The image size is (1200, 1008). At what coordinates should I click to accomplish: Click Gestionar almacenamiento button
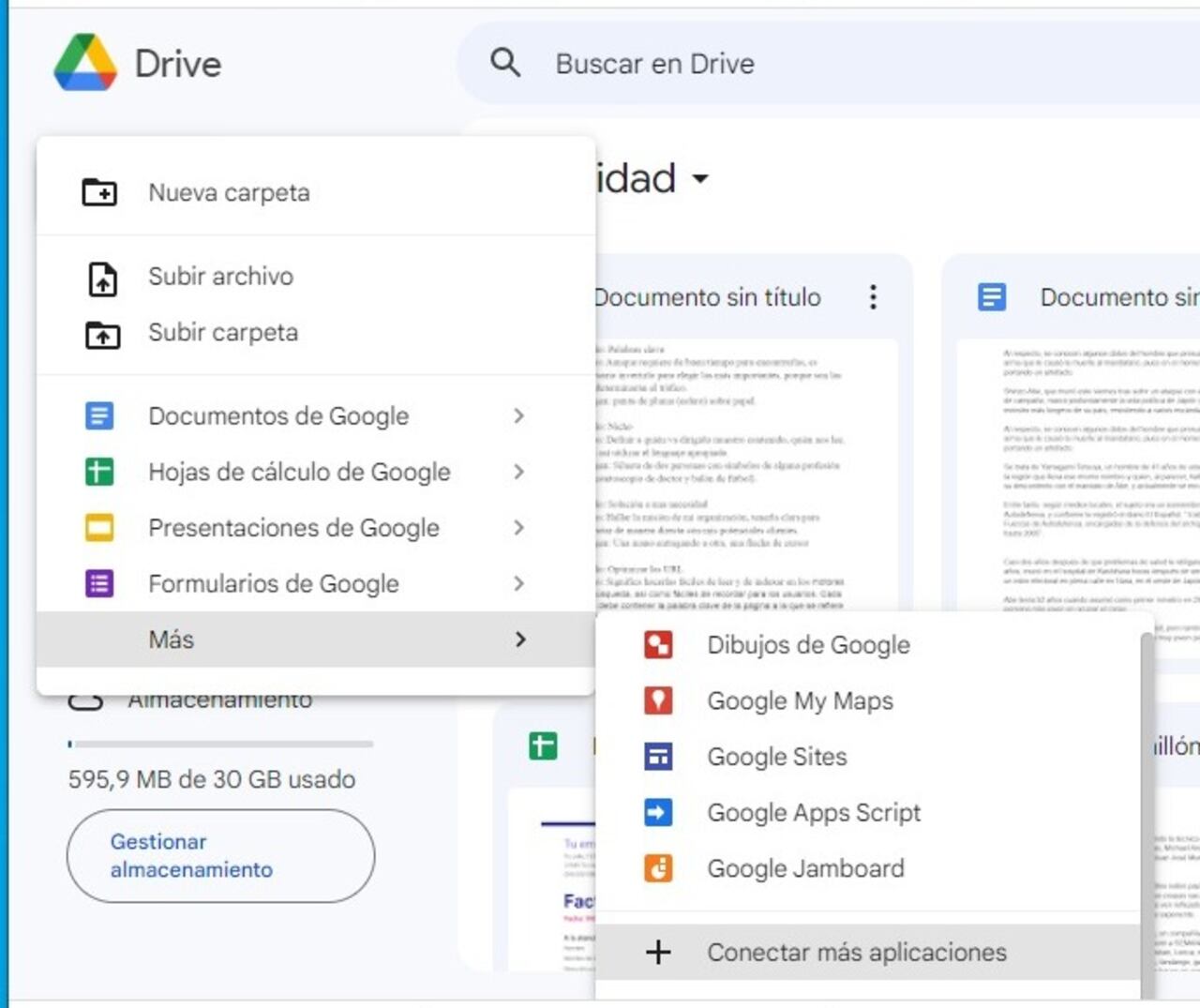[x=220, y=856]
